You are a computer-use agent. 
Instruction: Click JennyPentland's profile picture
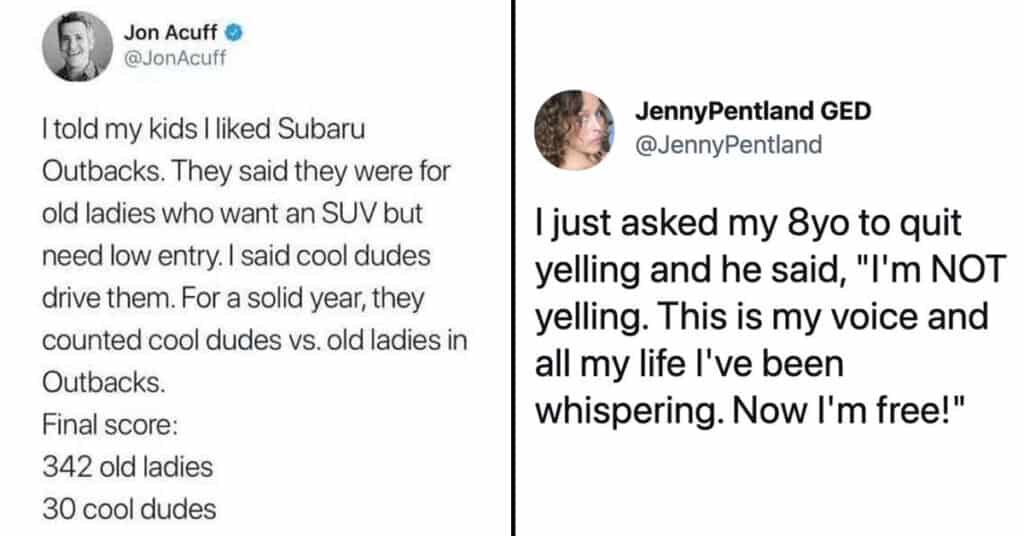tap(575, 131)
